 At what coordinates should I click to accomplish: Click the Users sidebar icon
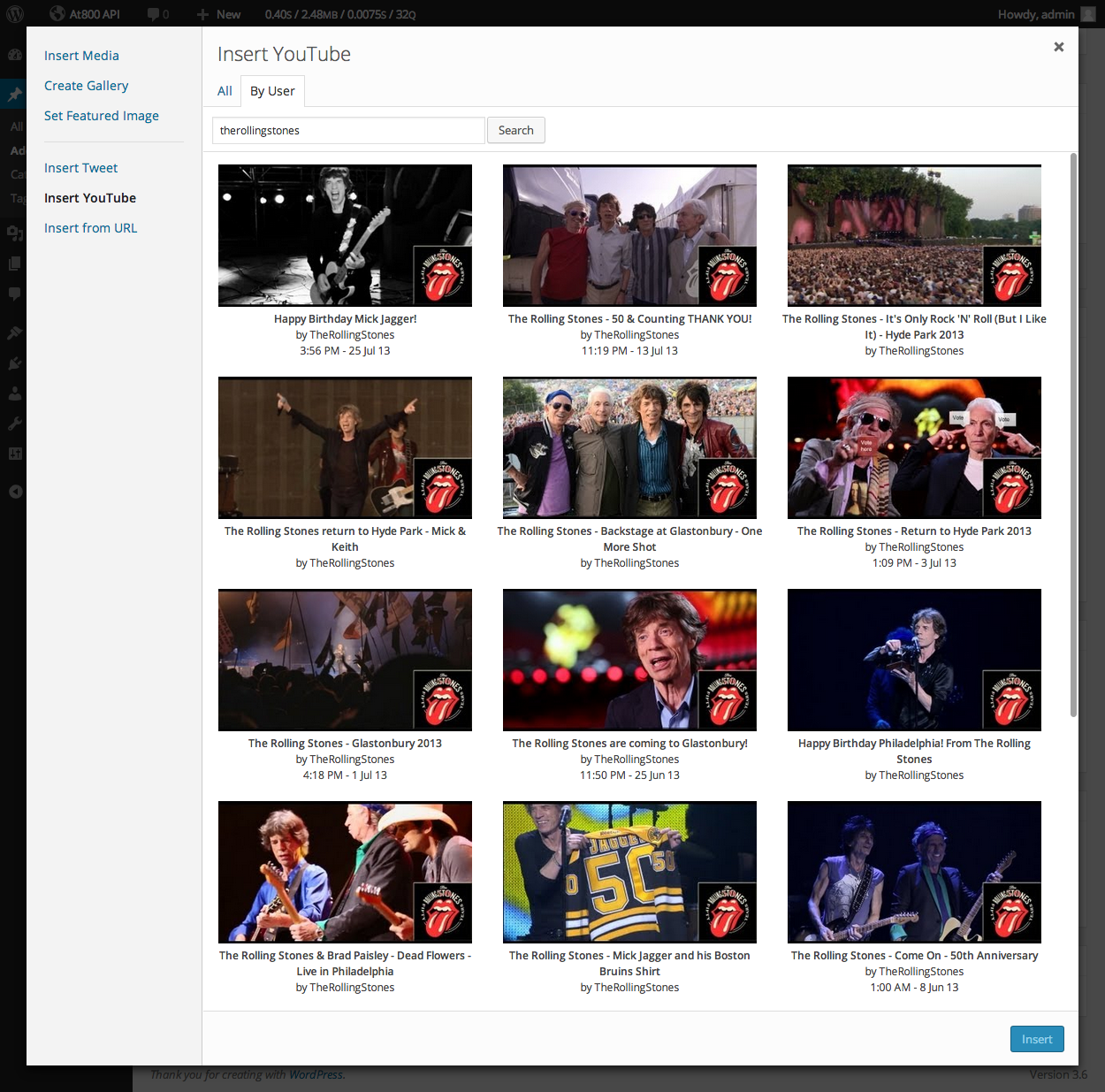(15, 393)
